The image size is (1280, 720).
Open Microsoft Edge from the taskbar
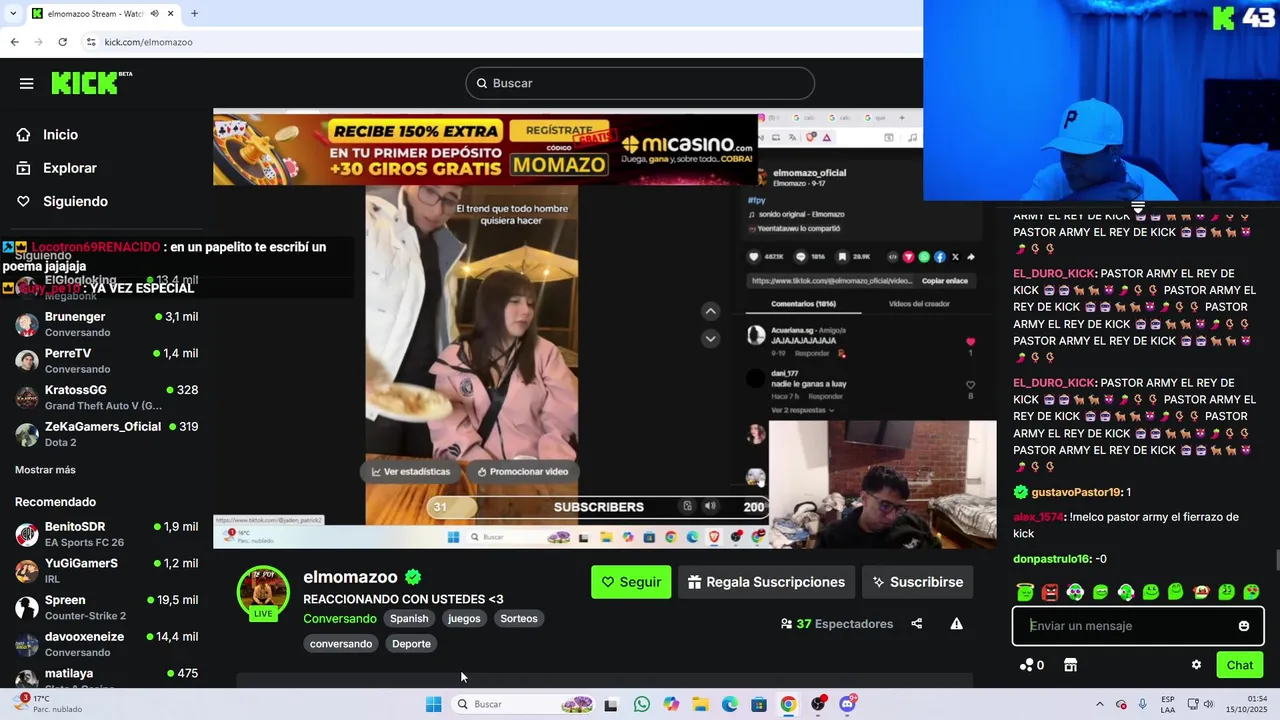(x=730, y=704)
